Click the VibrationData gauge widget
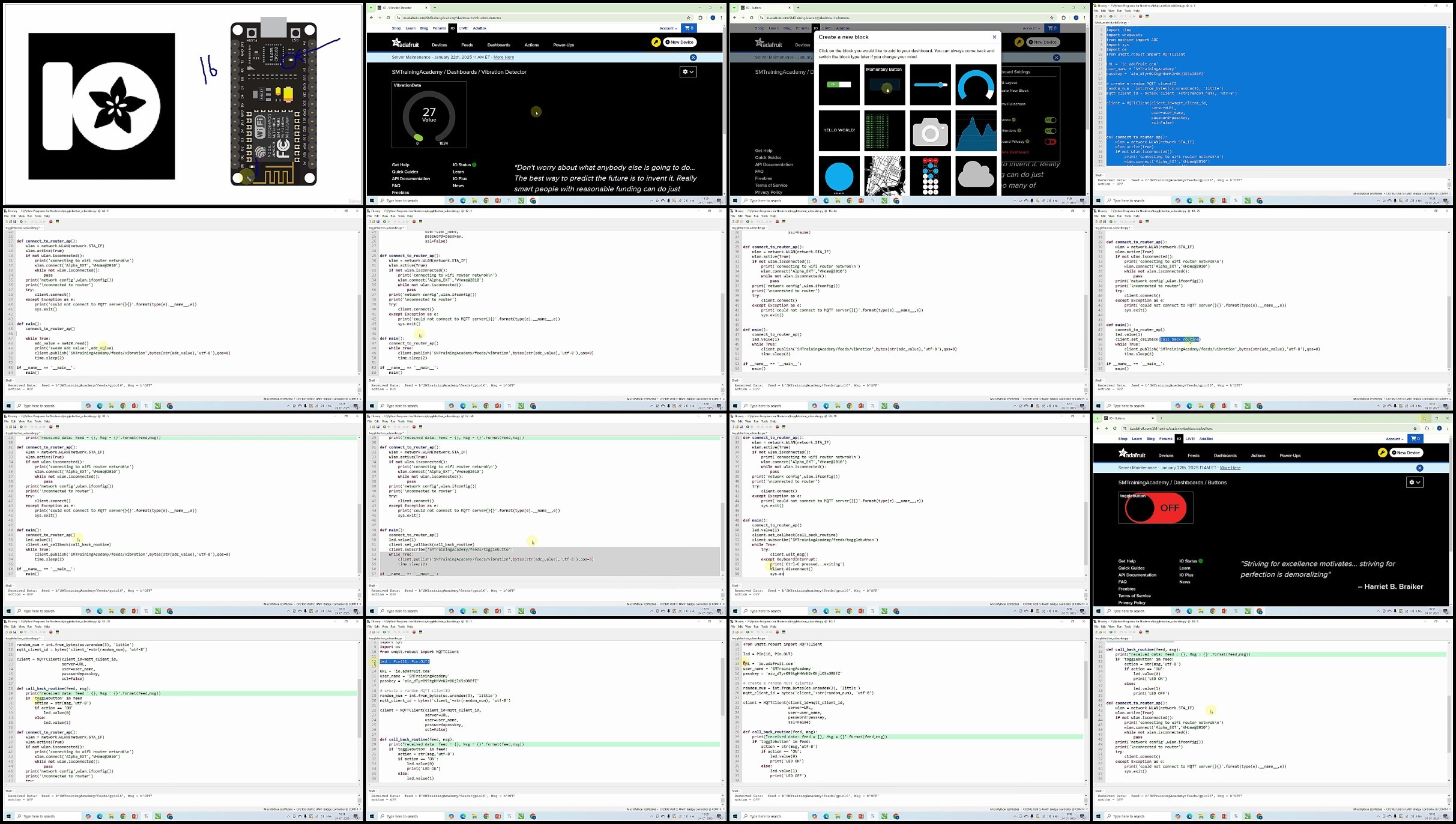Viewport: 1456px width, 824px height. click(429, 115)
